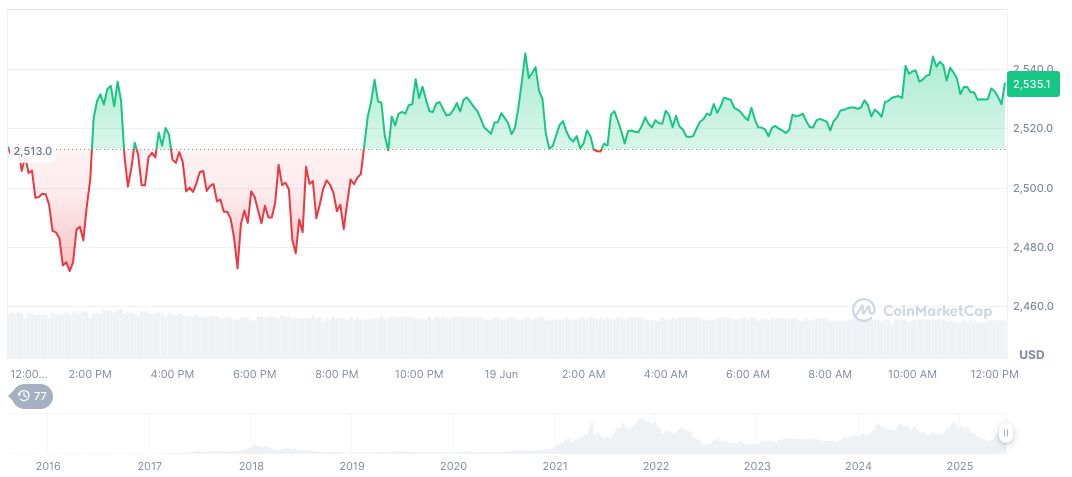Click the timeline range slider handle
1072x477 pixels.
[1005, 433]
